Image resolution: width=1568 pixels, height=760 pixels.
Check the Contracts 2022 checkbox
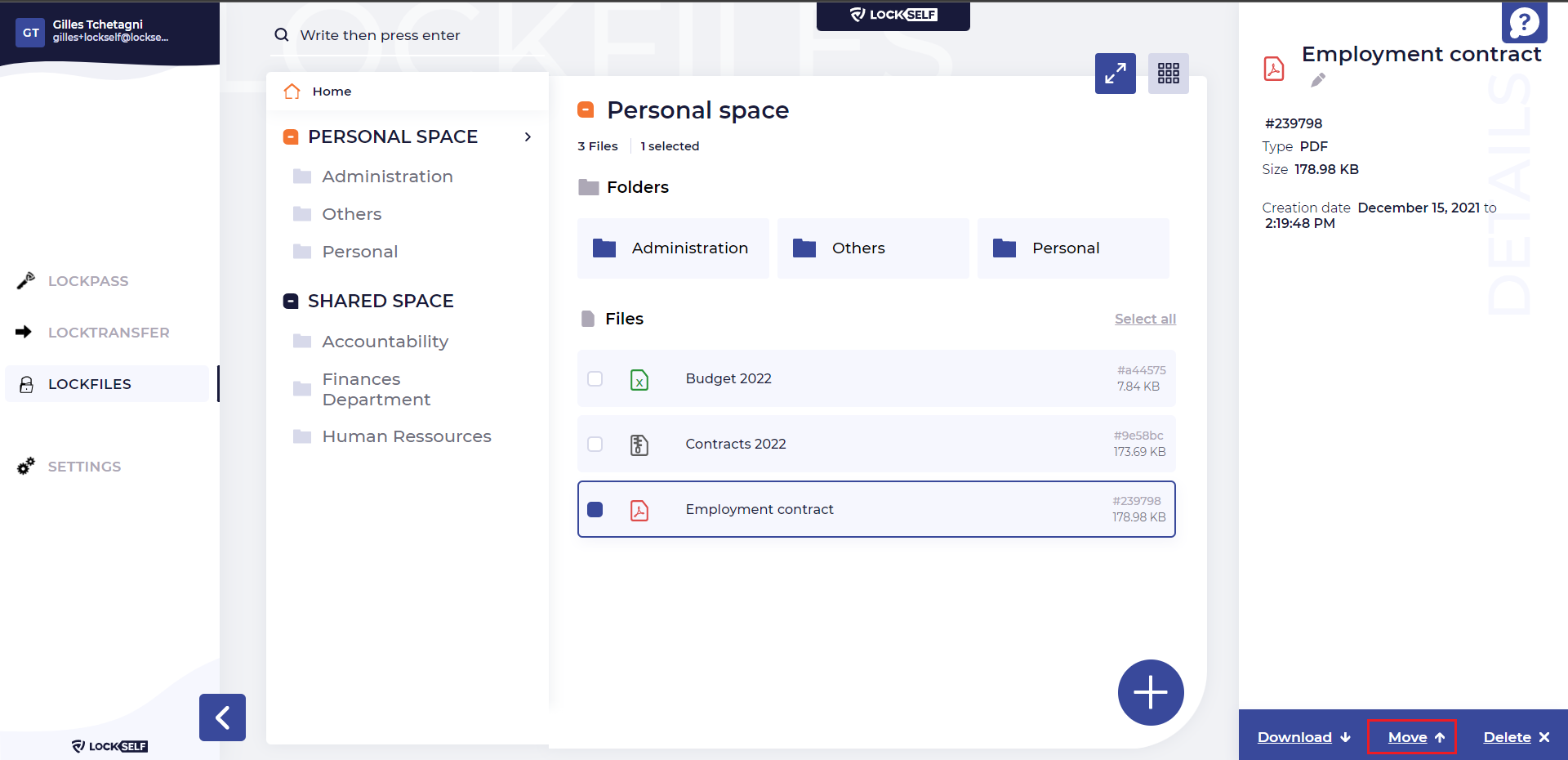tap(595, 445)
